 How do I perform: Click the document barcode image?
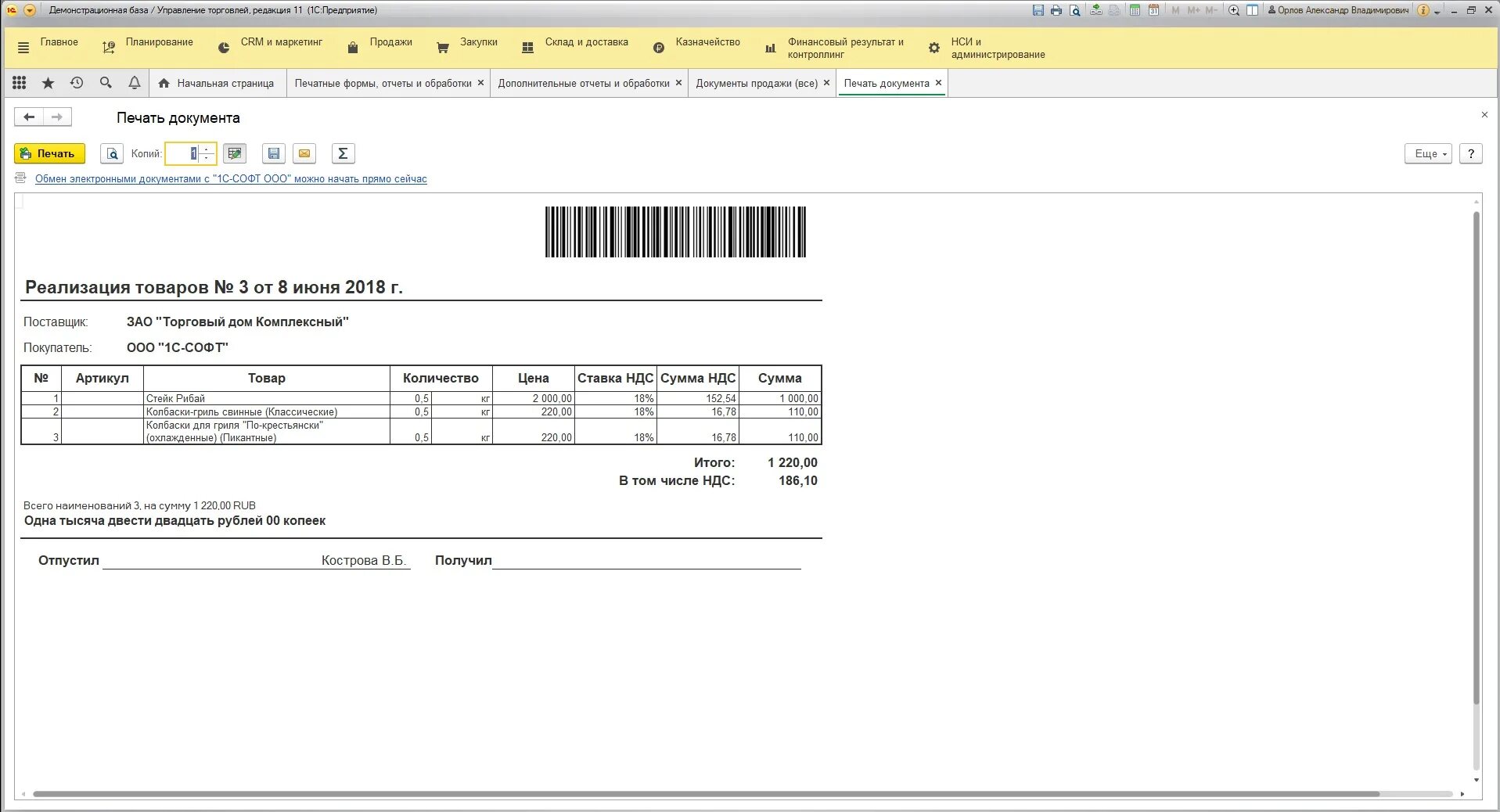[675, 232]
